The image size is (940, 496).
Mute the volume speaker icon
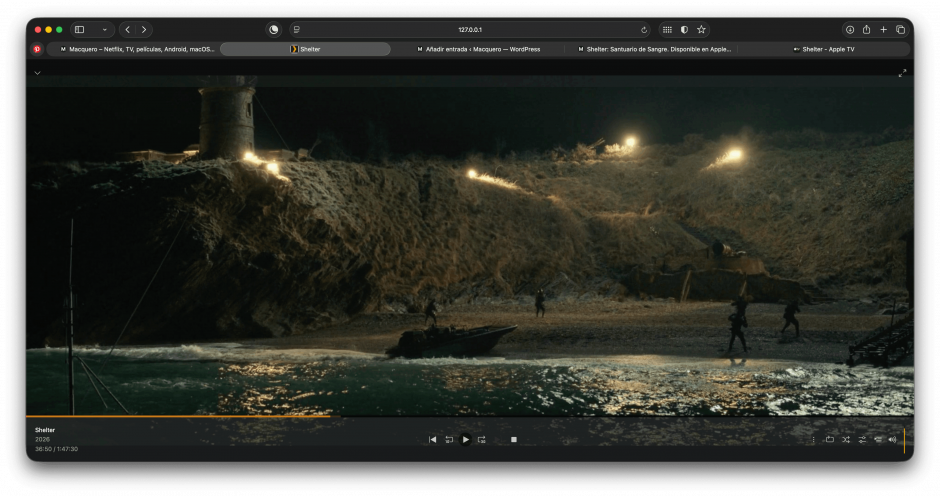pos(892,439)
